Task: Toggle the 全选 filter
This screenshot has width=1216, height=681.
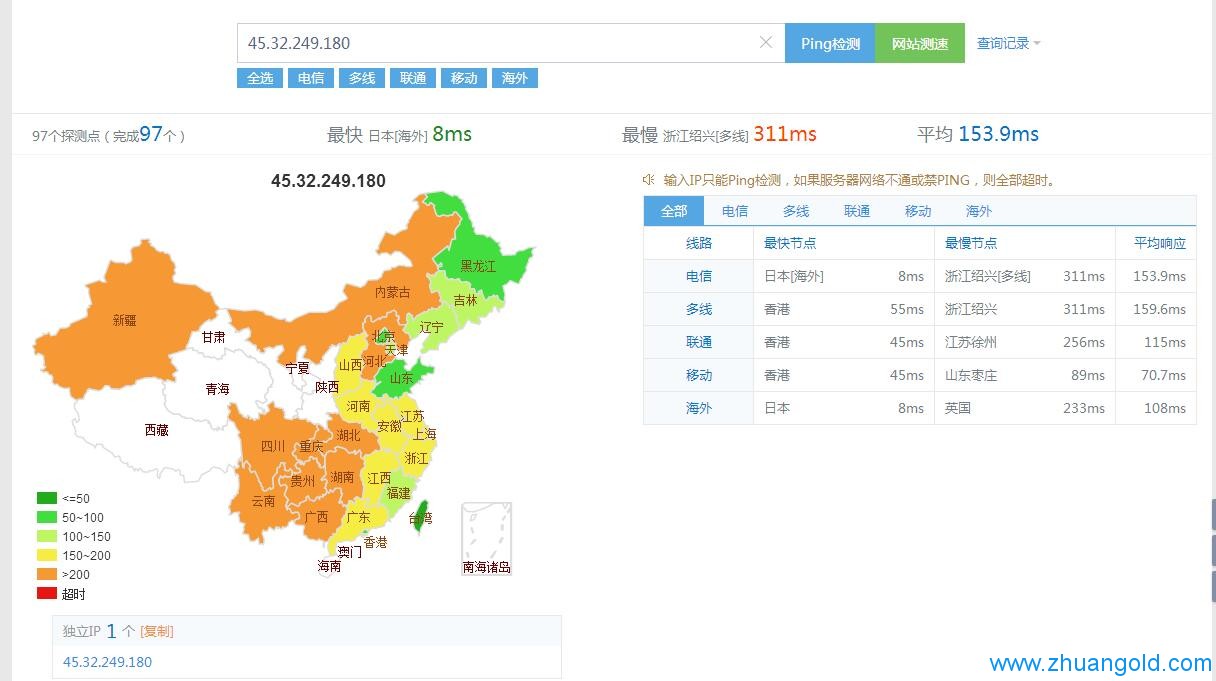Action: (260, 78)
